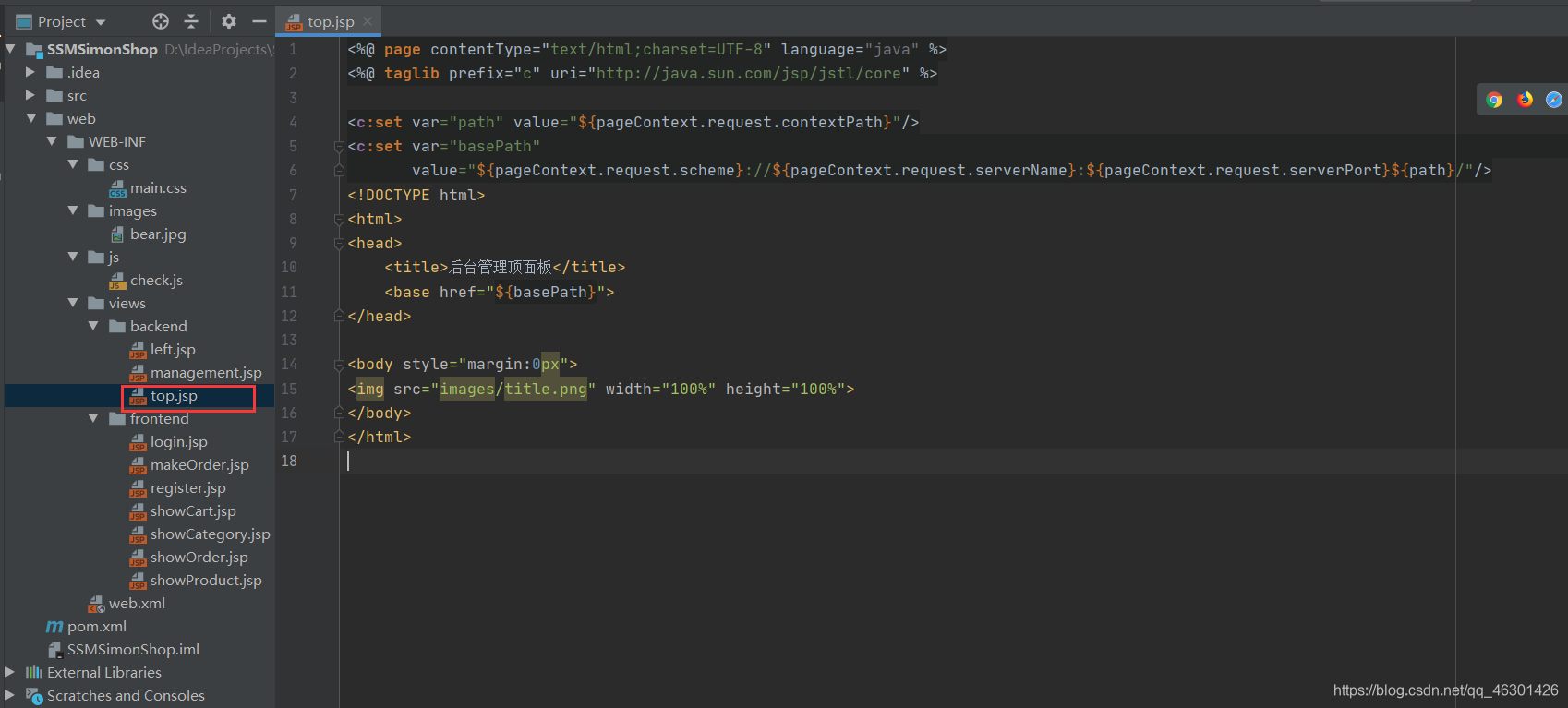Select management.jsp file
This screenshot has height=708, width=1568.
tap(196, 372)
